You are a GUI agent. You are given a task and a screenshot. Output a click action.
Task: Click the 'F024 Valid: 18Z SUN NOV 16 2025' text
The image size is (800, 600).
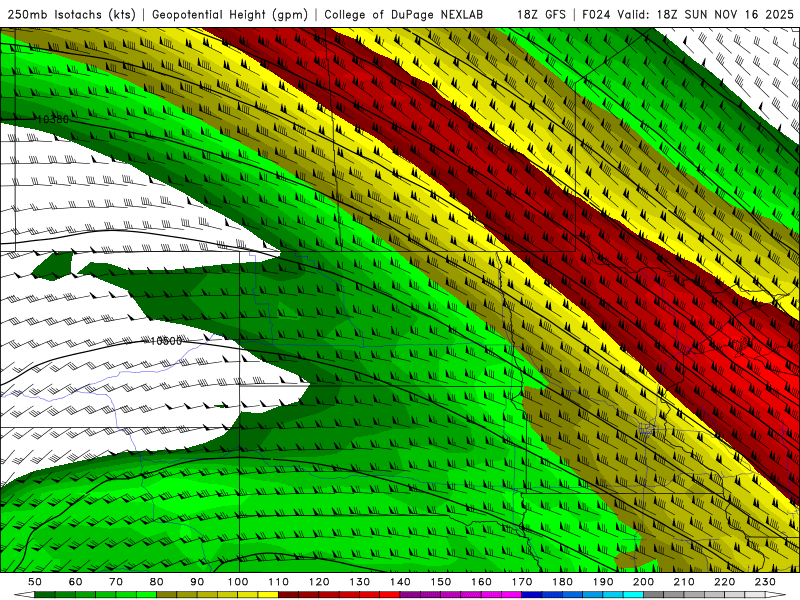click(x=688, y=14)
